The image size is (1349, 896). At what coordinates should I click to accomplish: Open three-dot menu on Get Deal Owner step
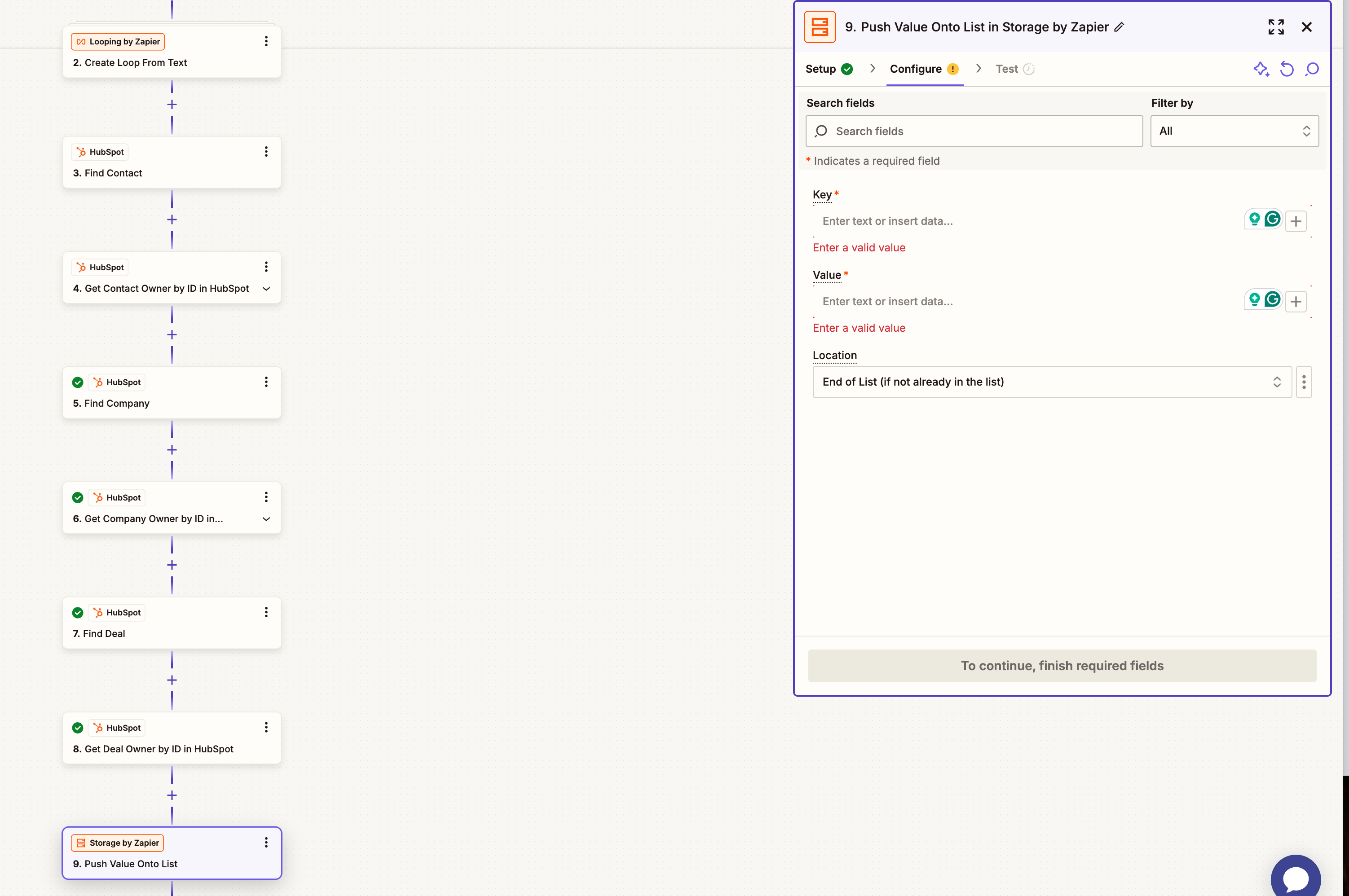266,727
